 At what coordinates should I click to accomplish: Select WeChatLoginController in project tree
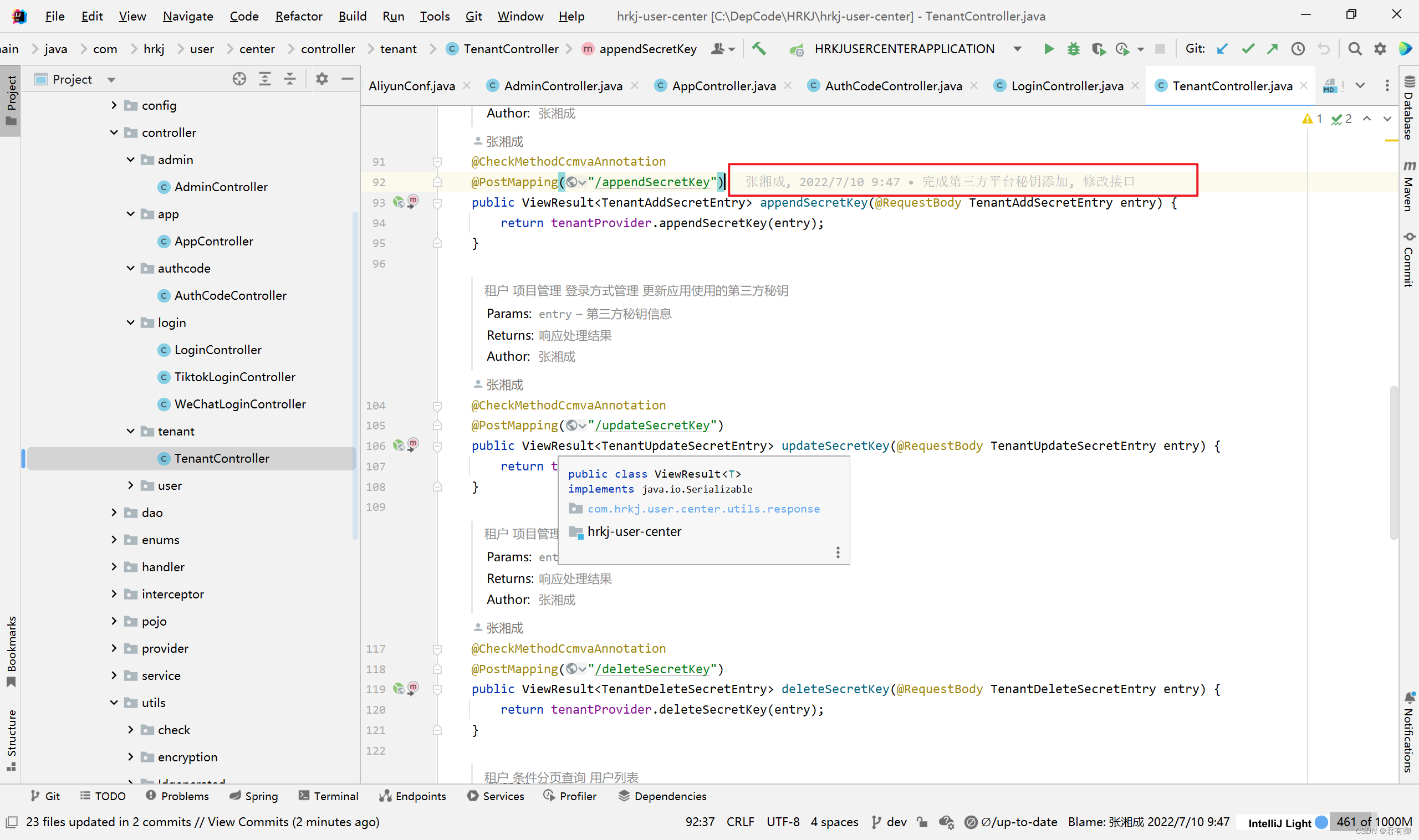pos(240,404)
